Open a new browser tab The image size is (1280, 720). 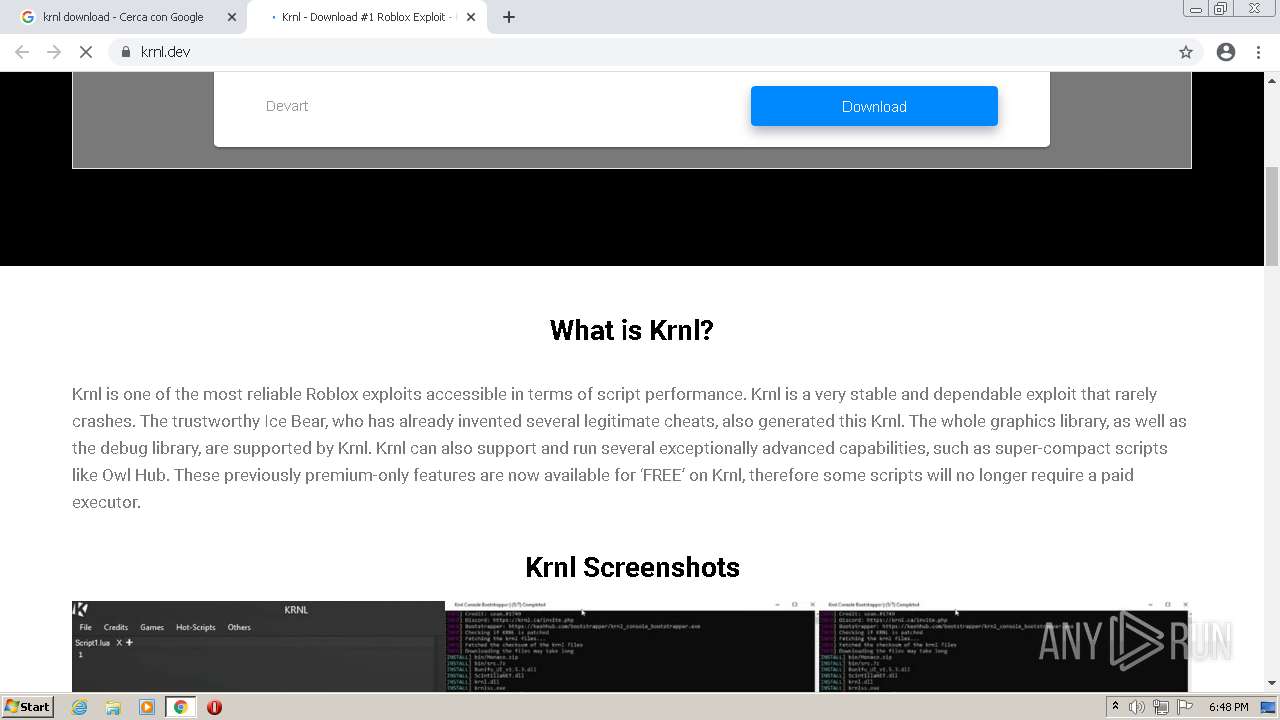click(x=509, y=17)
